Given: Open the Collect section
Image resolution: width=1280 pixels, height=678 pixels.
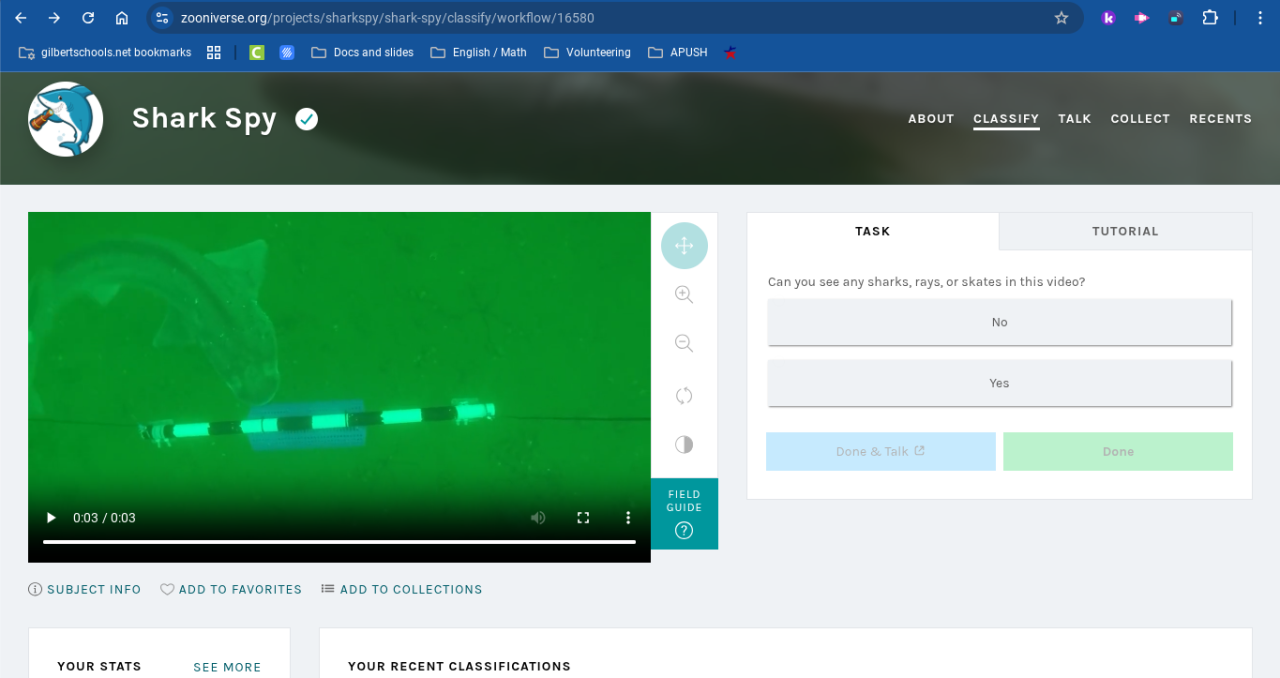Looking at the screenshot, I should [x=1140, y=119].
